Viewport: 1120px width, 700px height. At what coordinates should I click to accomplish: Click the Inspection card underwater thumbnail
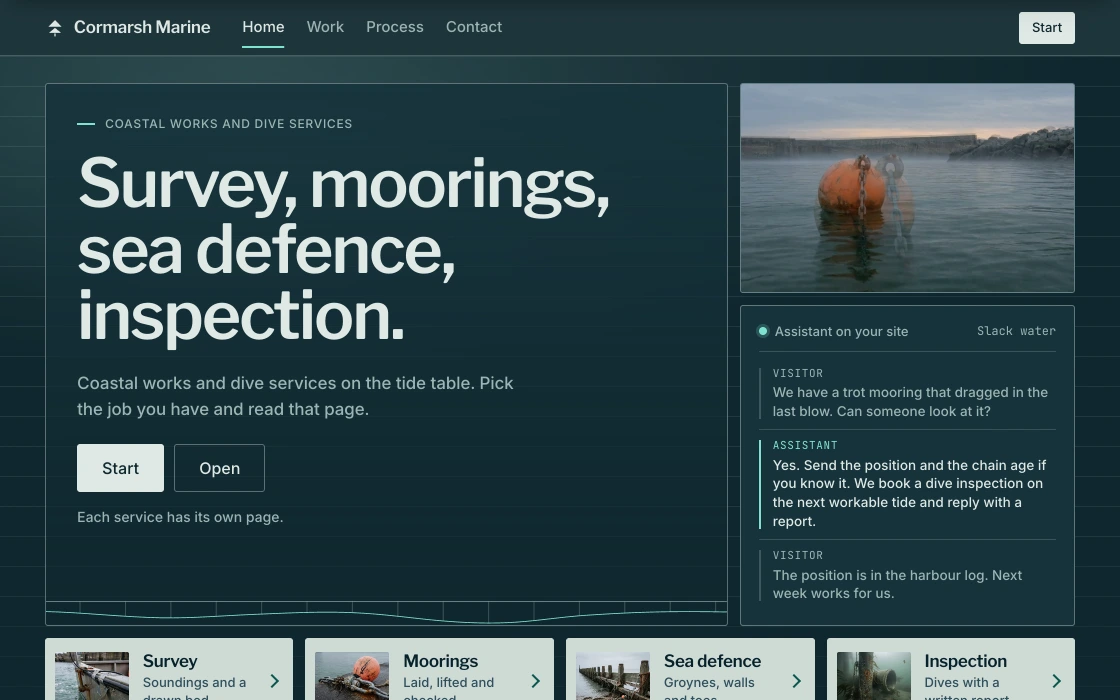tap(874, 676)
